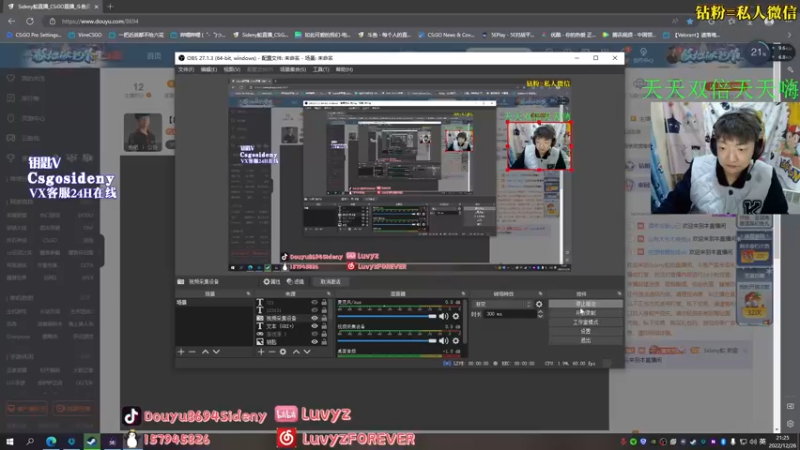
Task: Add a new scene with the plus icon in the 场景 panel
Action: 181,352
